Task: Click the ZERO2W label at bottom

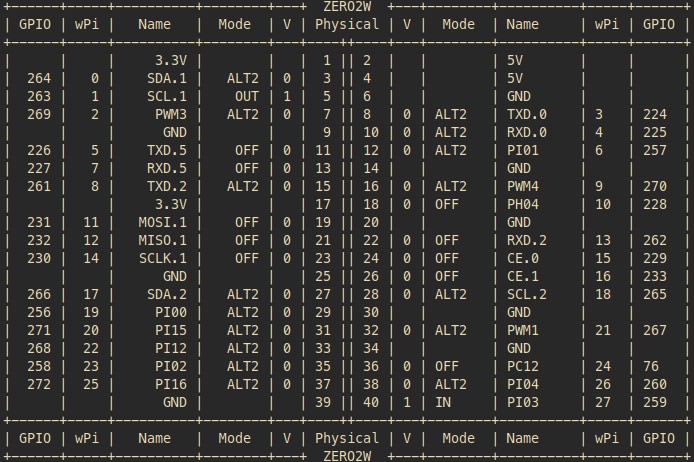Action: [347, 456]
